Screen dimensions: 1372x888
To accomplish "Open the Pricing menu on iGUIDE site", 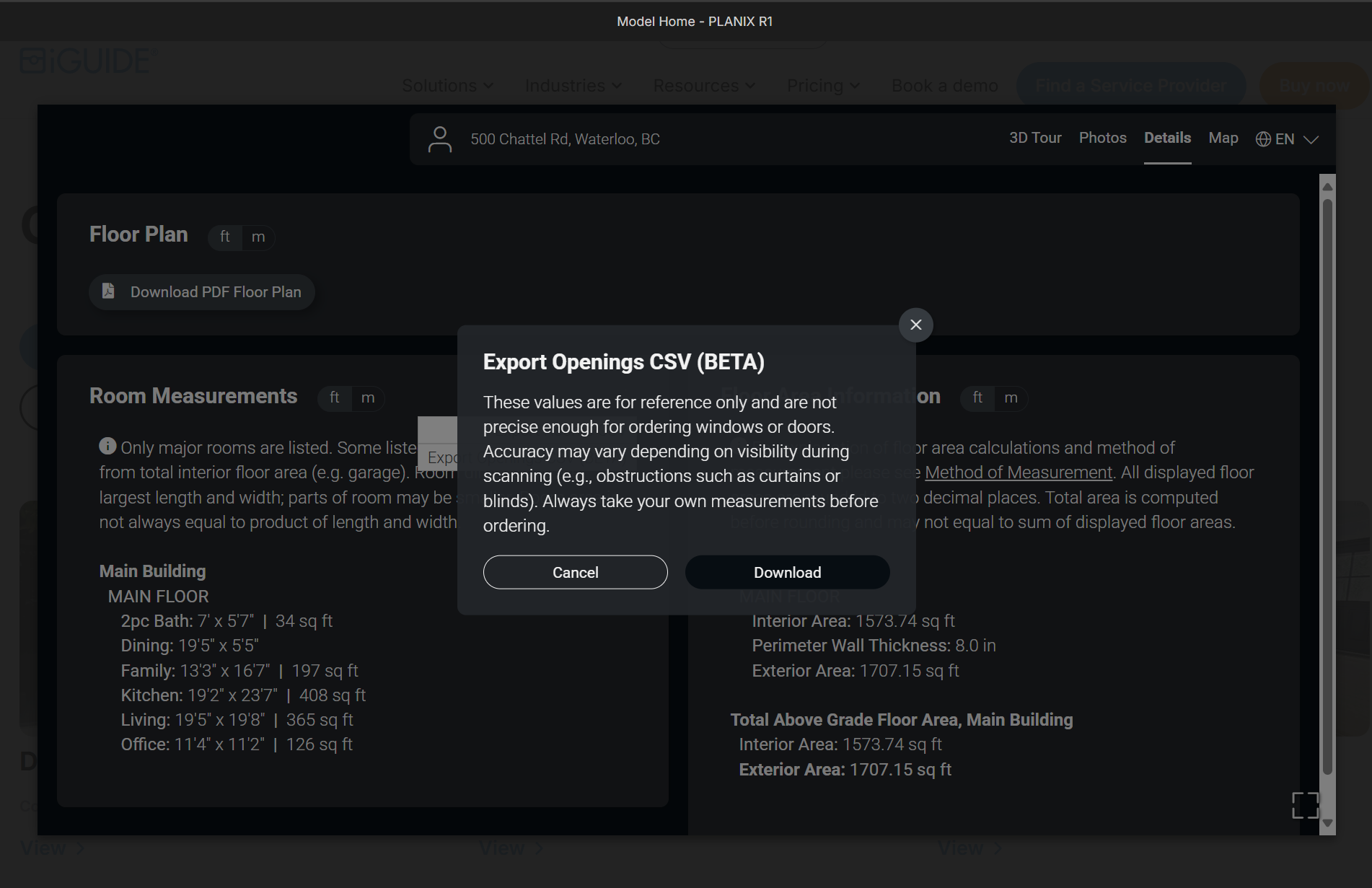I will (x=823, y=86).
